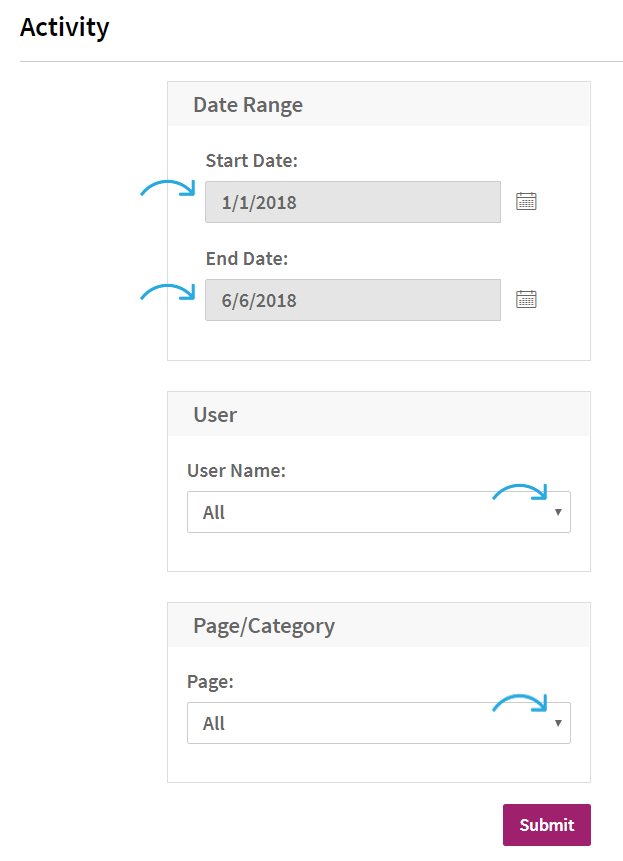
Task: Click the Page: label
Action: coord(210,681)
